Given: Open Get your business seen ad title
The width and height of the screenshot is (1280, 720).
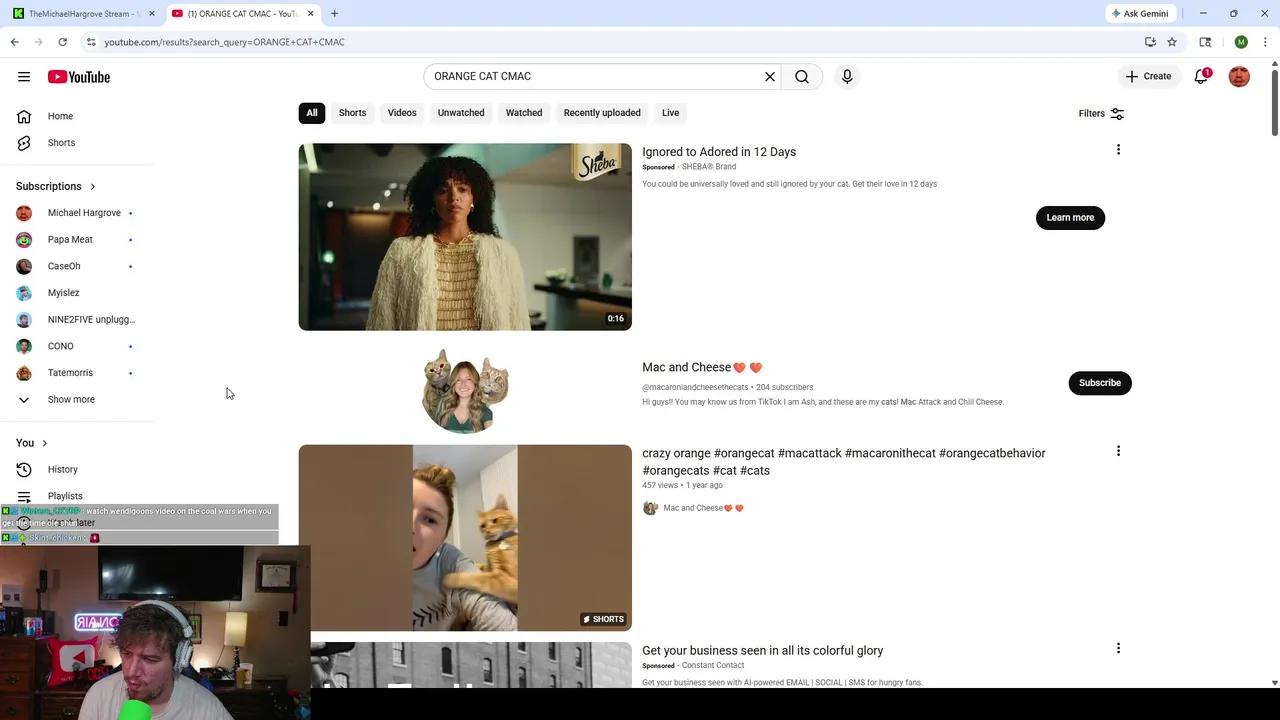Looking at the screenshot, I should pos(762,651).
